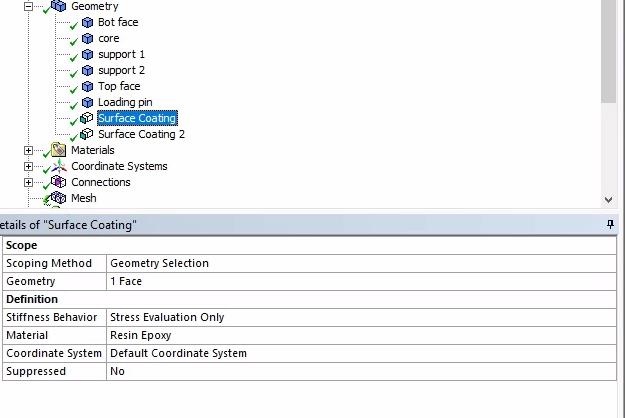Click the support 2 body icon
625x418 pixels.
[x=87, y=70]
